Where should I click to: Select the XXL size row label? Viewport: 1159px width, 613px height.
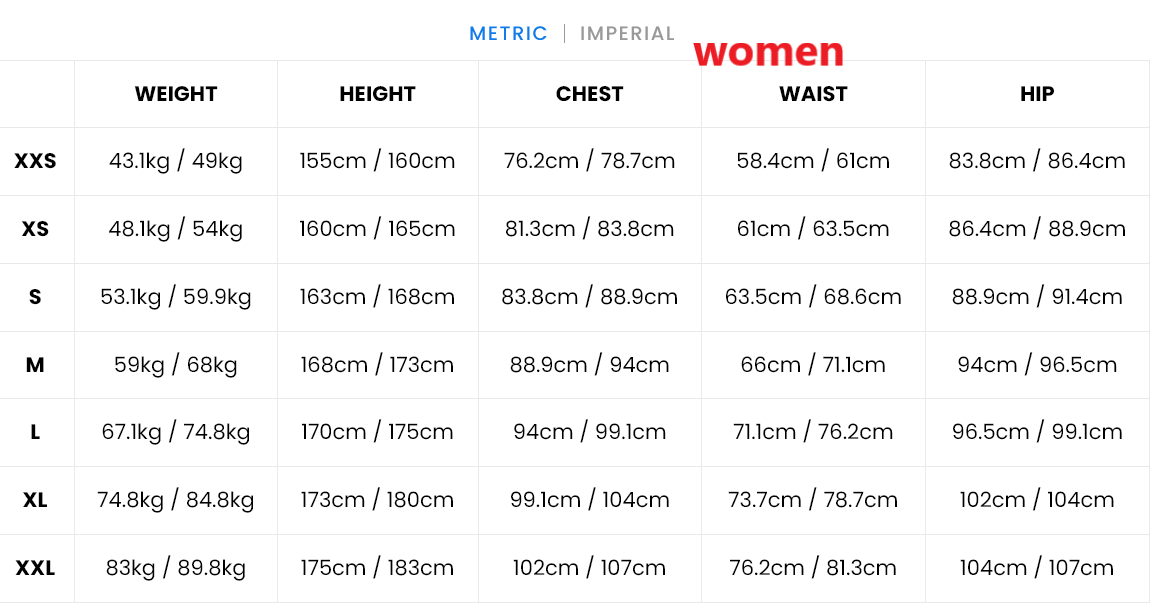pos(35,568)
